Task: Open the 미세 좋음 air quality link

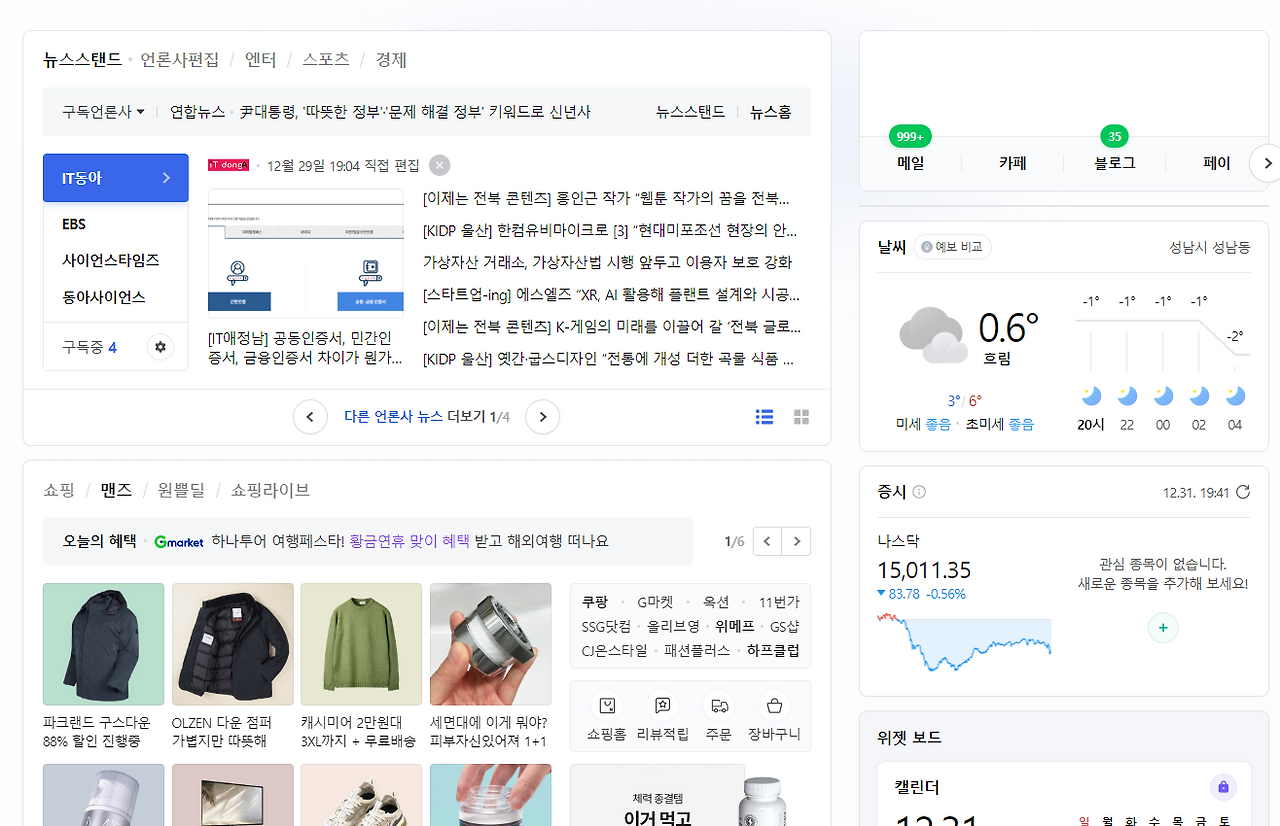Action: pos(923,424)
